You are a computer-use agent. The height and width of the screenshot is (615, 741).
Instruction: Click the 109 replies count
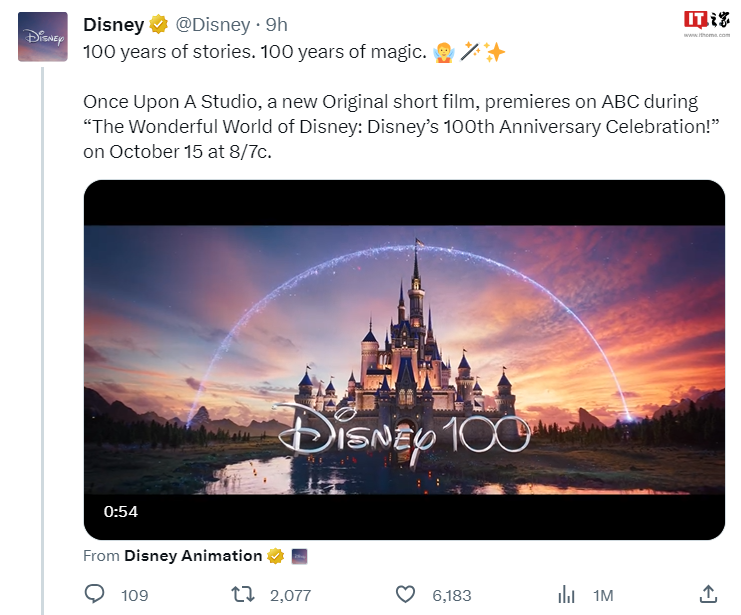[x=134, y=595]
